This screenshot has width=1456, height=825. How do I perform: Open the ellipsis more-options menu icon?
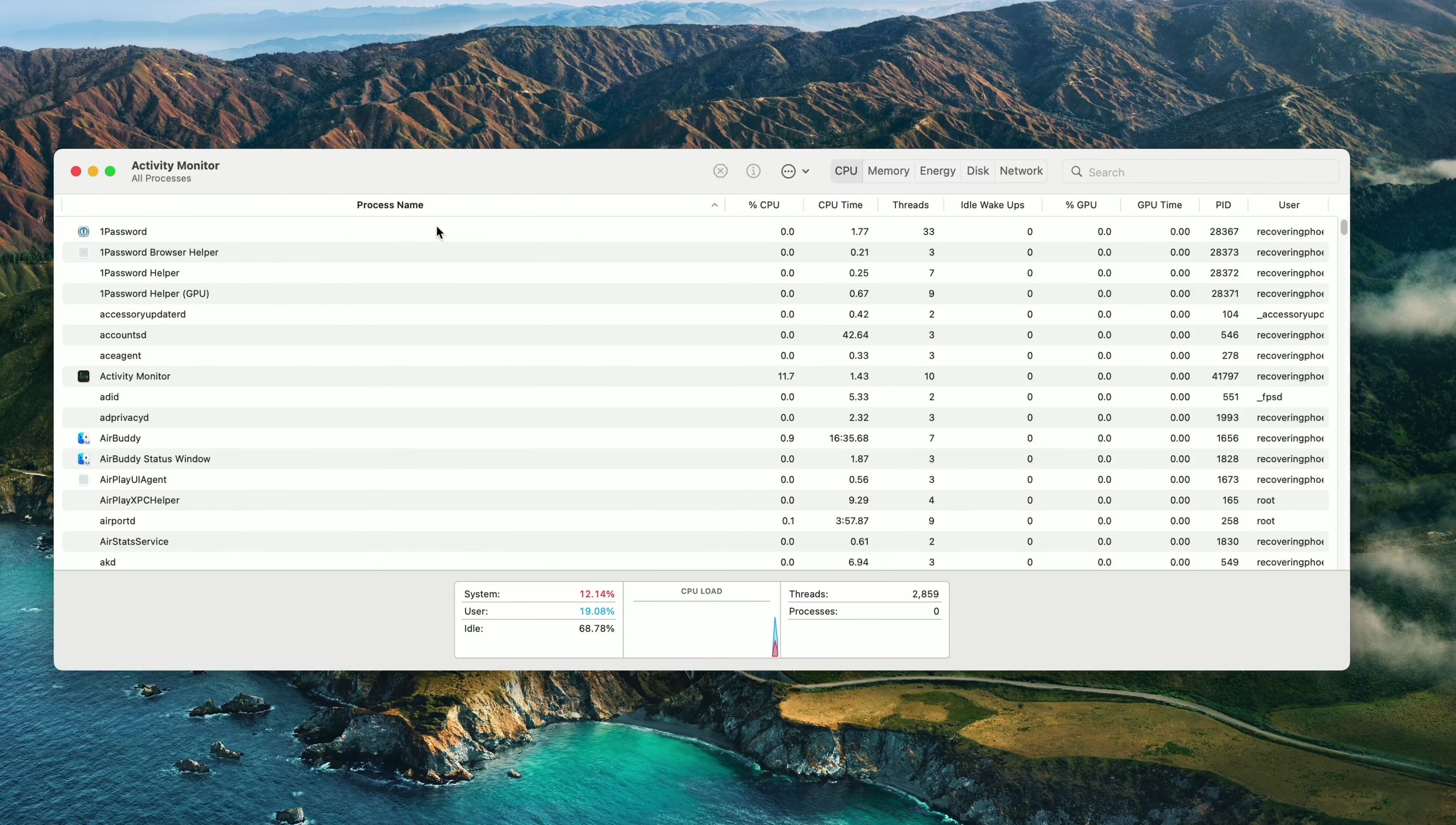click(x=788, y=171)
